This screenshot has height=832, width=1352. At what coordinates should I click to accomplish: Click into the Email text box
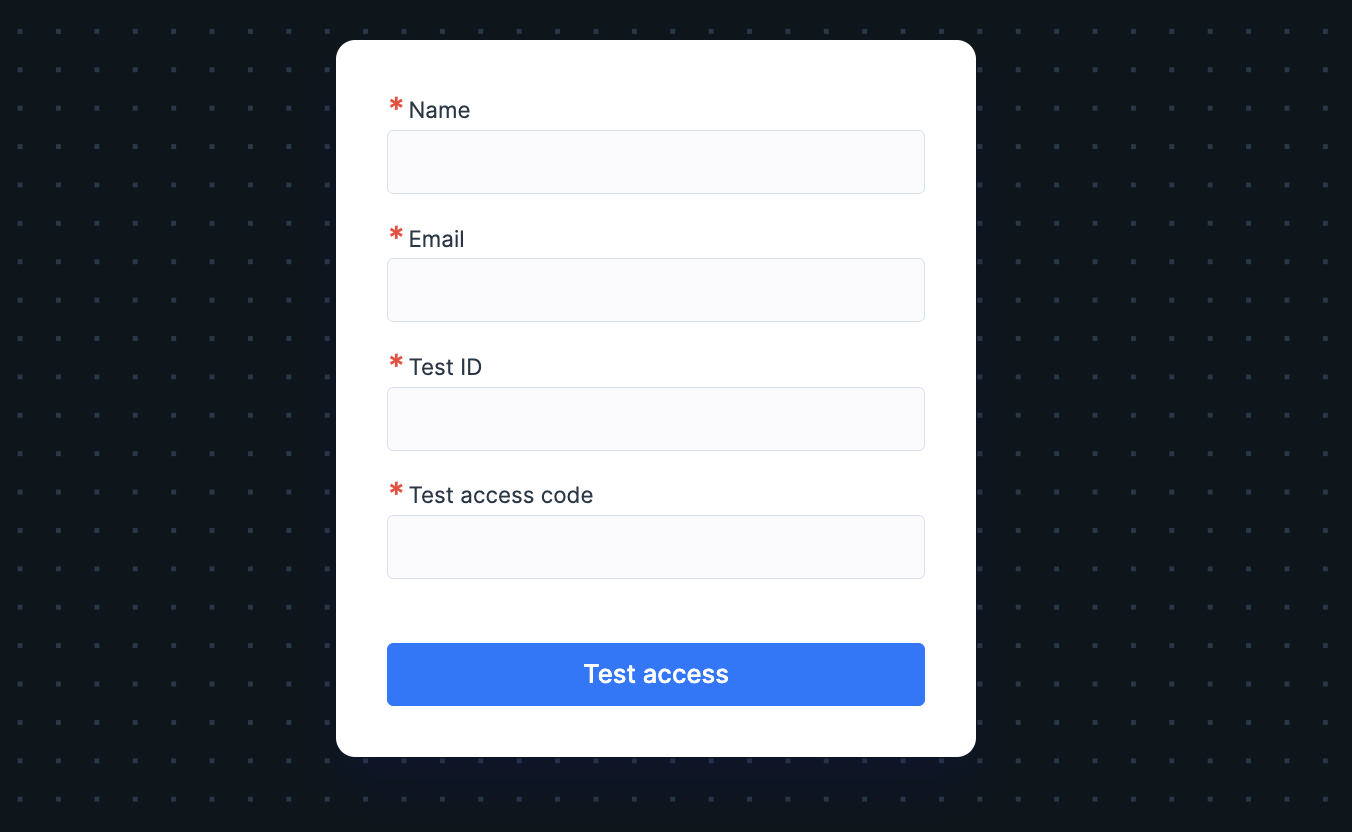(655, 290)
